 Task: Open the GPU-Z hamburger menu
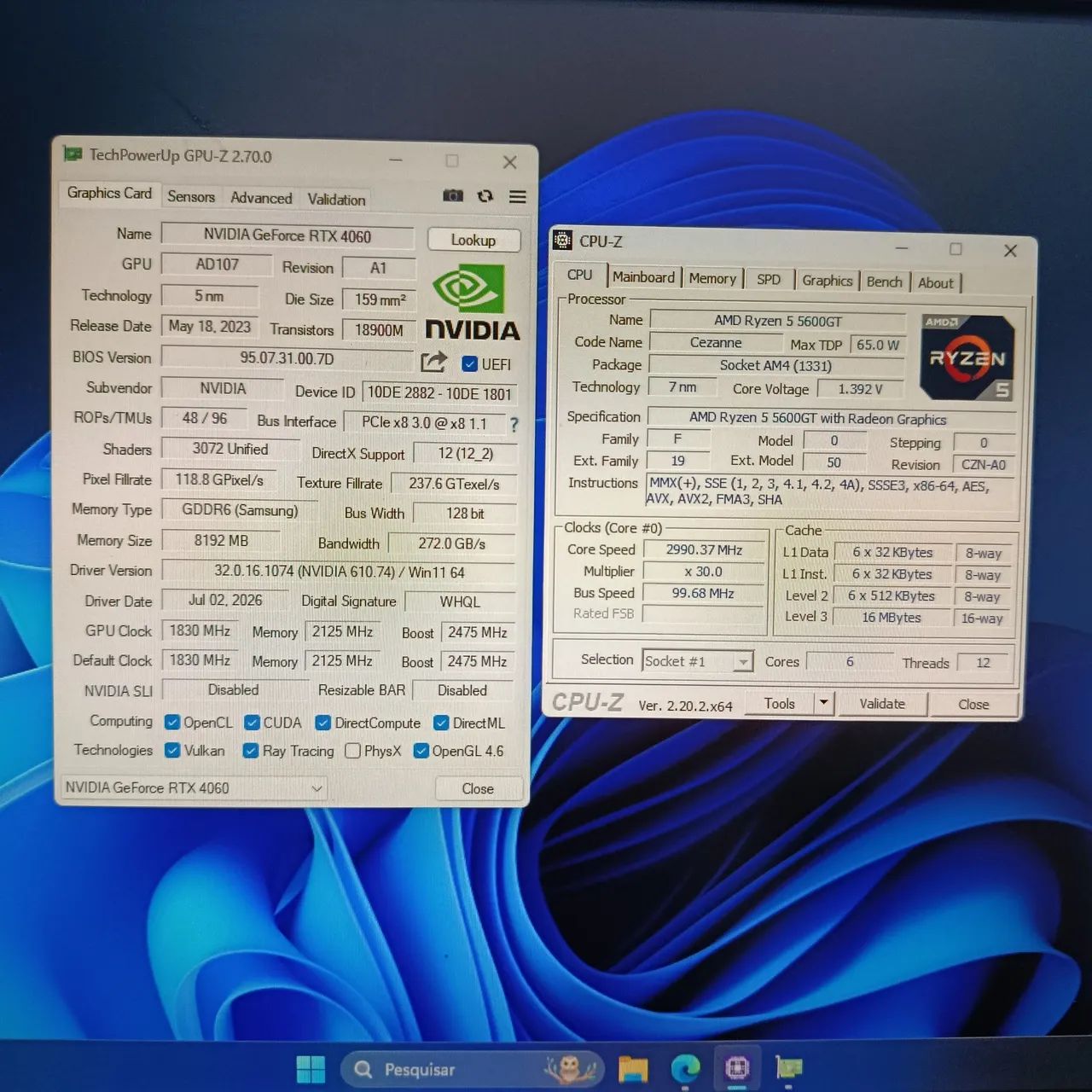coord(517,197)
